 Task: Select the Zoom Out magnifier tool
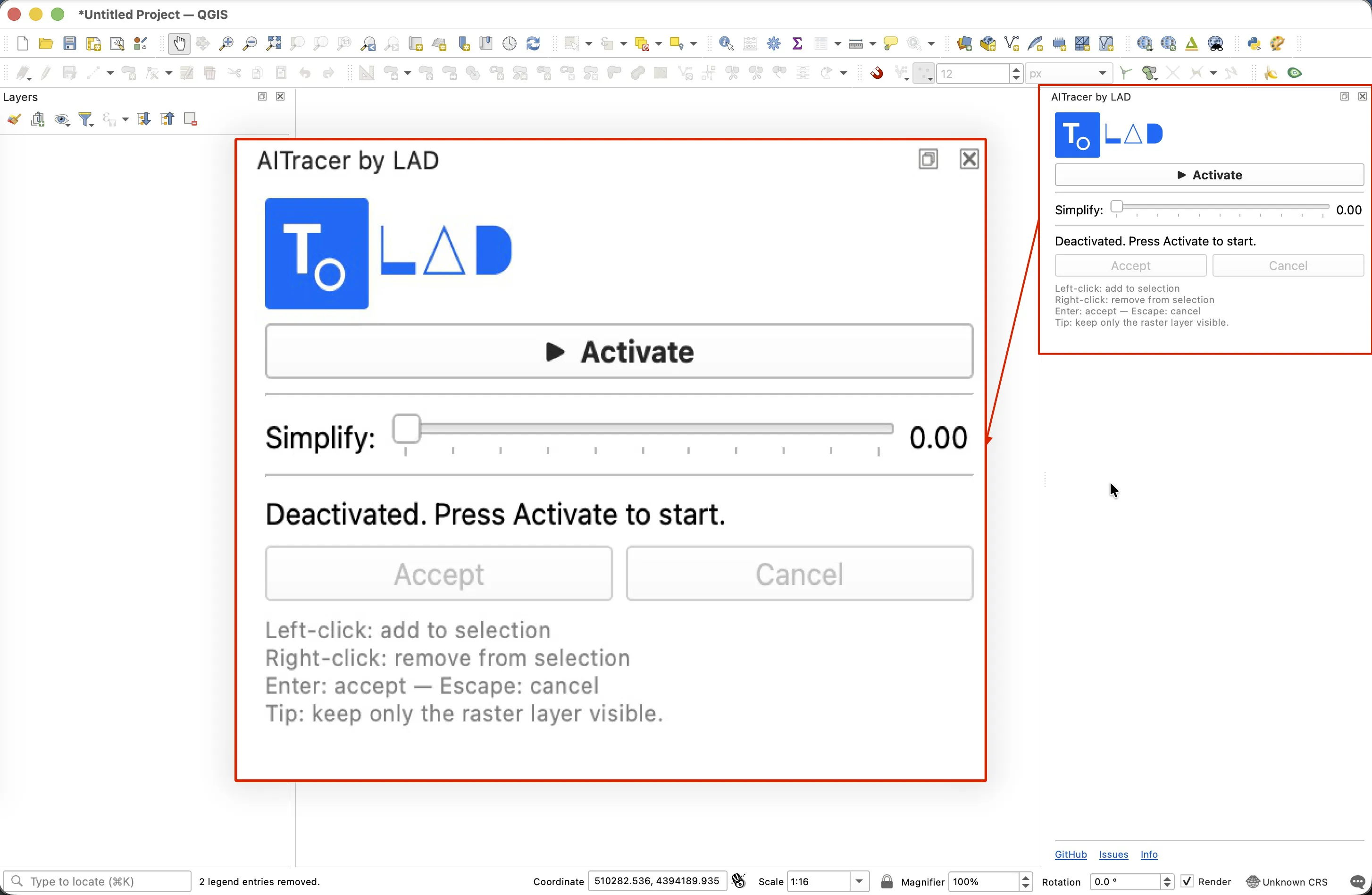click(x=250, y=43)
